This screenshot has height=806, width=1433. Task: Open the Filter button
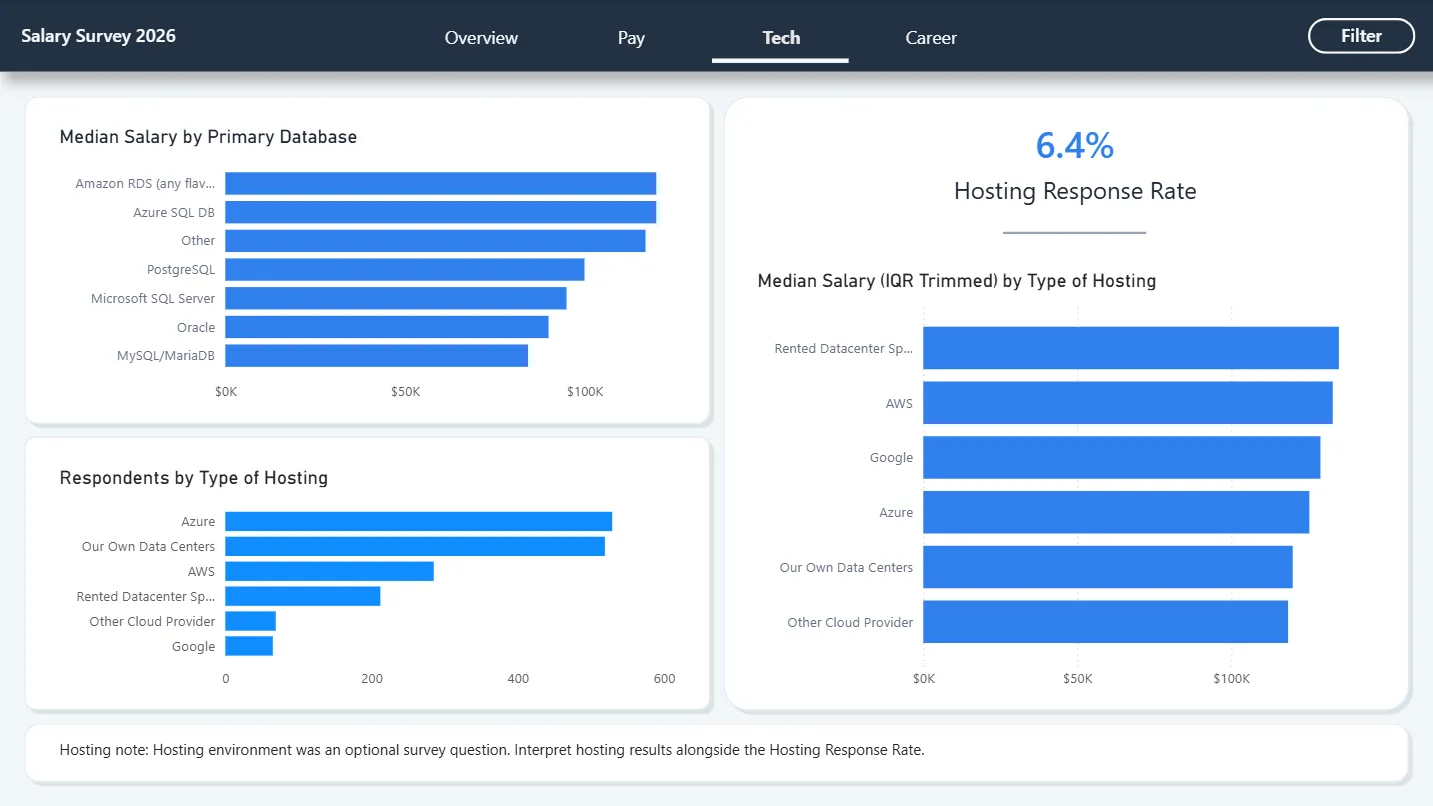tap(1361, 36)
